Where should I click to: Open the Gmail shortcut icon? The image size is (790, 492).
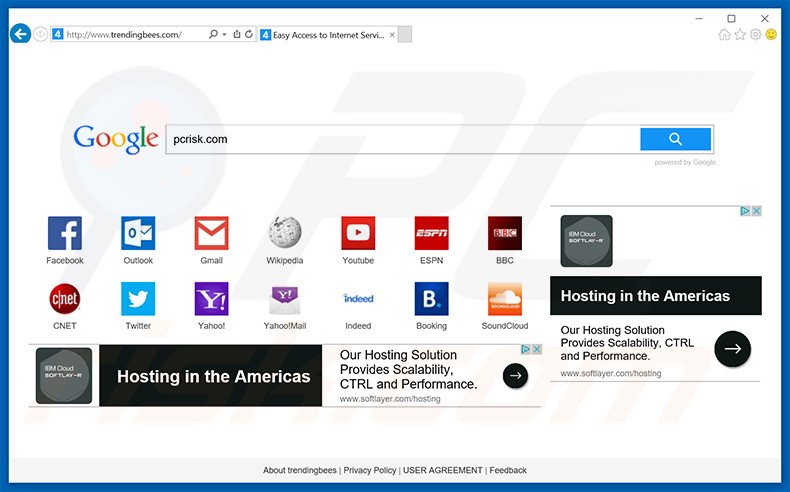point(212,233)
